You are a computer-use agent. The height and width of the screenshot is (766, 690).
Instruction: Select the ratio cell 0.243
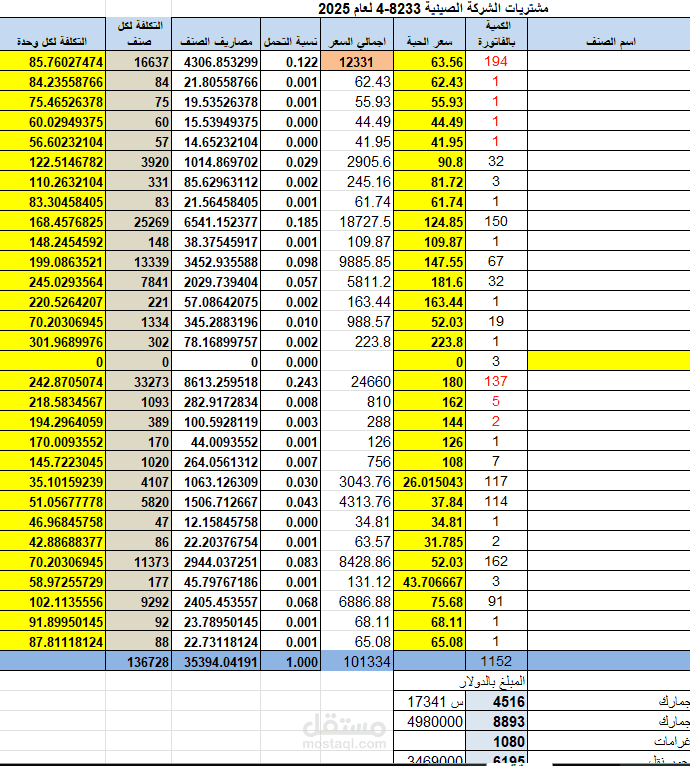291,382
